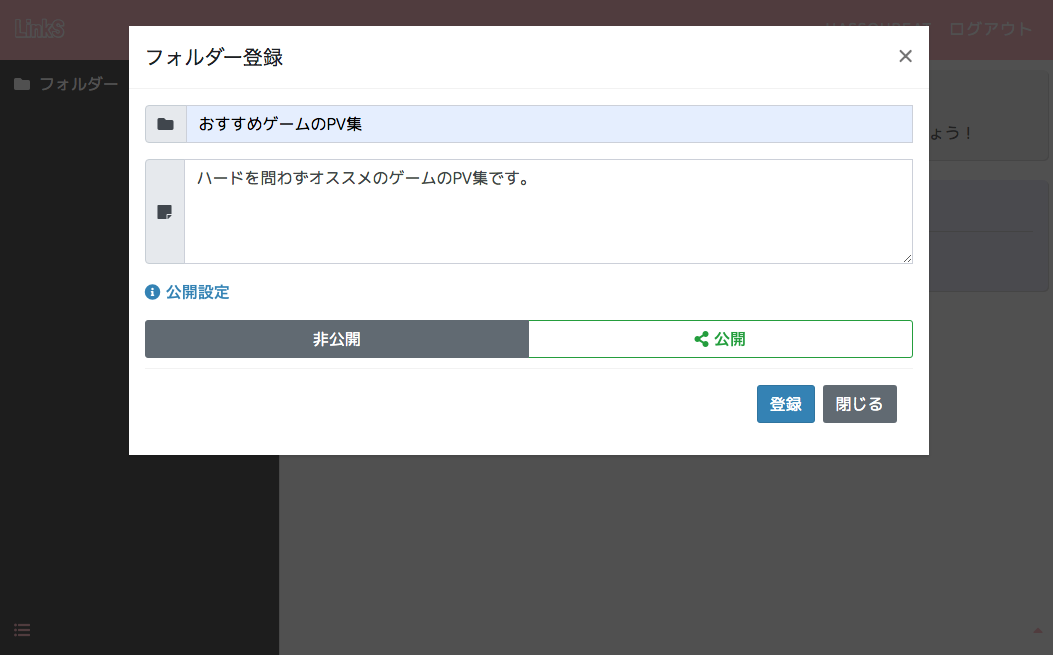Click the list icon at the bottom left
1053x655 pixels.
click(22, 630)
